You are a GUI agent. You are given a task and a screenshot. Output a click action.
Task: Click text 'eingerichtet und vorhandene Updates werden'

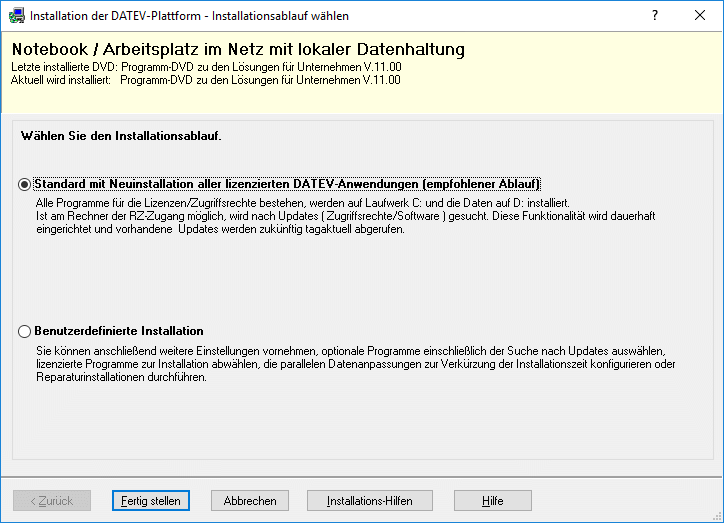coord(220,229)
